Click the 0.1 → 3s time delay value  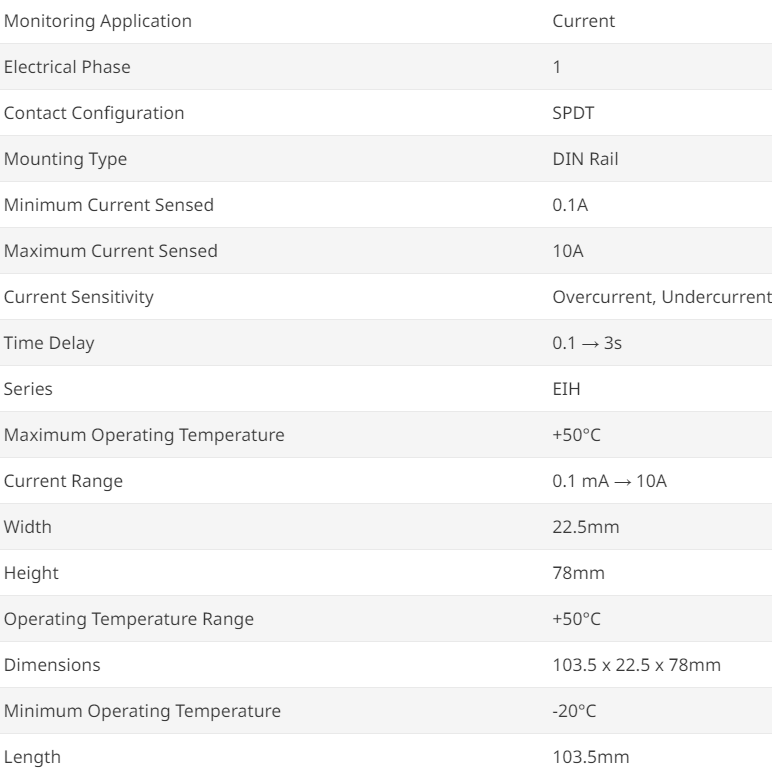(587, 343)
